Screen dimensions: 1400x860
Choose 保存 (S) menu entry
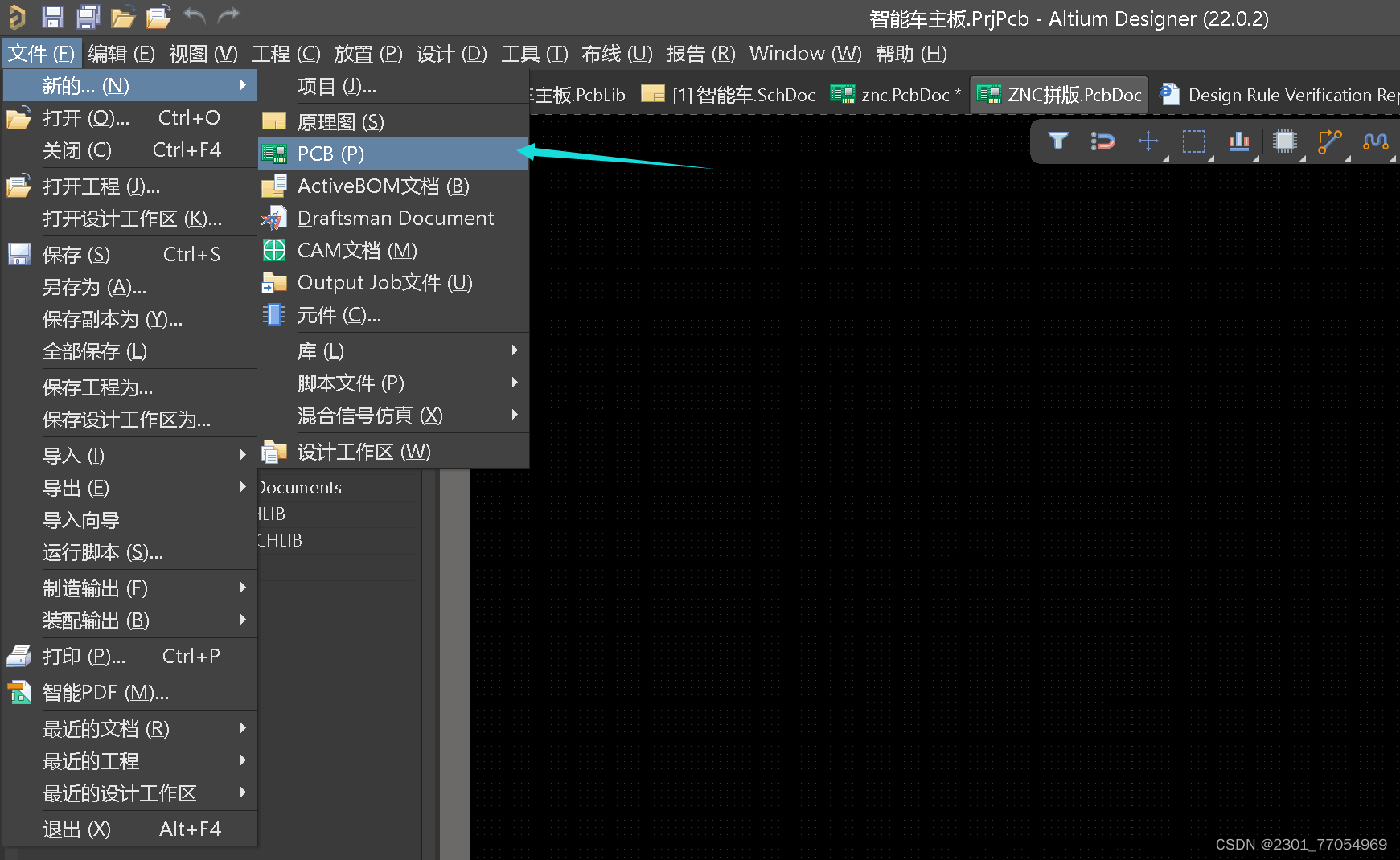[130, 255]
